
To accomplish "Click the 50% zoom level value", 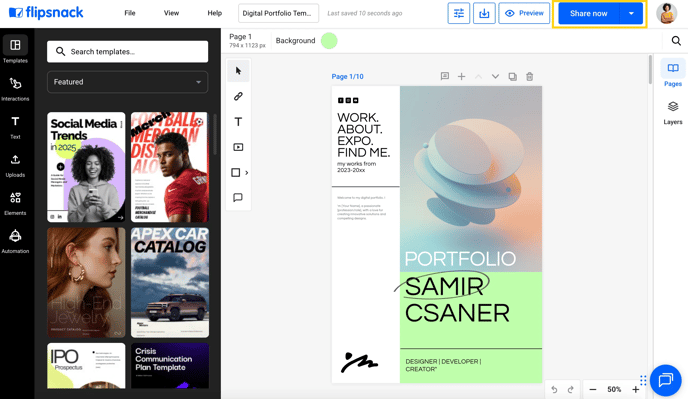I will 614,389.
